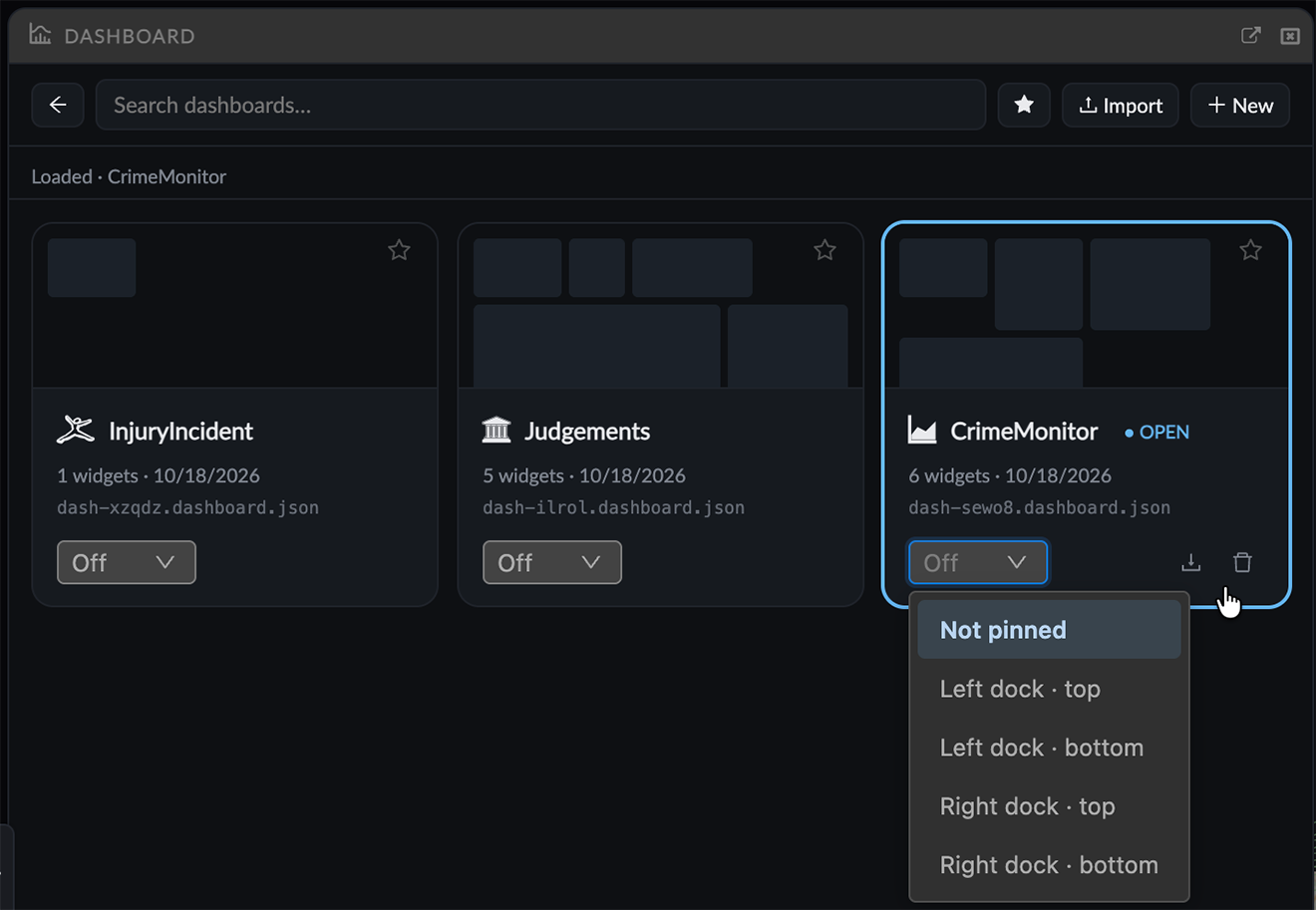Export CrimeMonitor using the download icon
Viewport: 1316px width, 910px height.
point(1190,563)
